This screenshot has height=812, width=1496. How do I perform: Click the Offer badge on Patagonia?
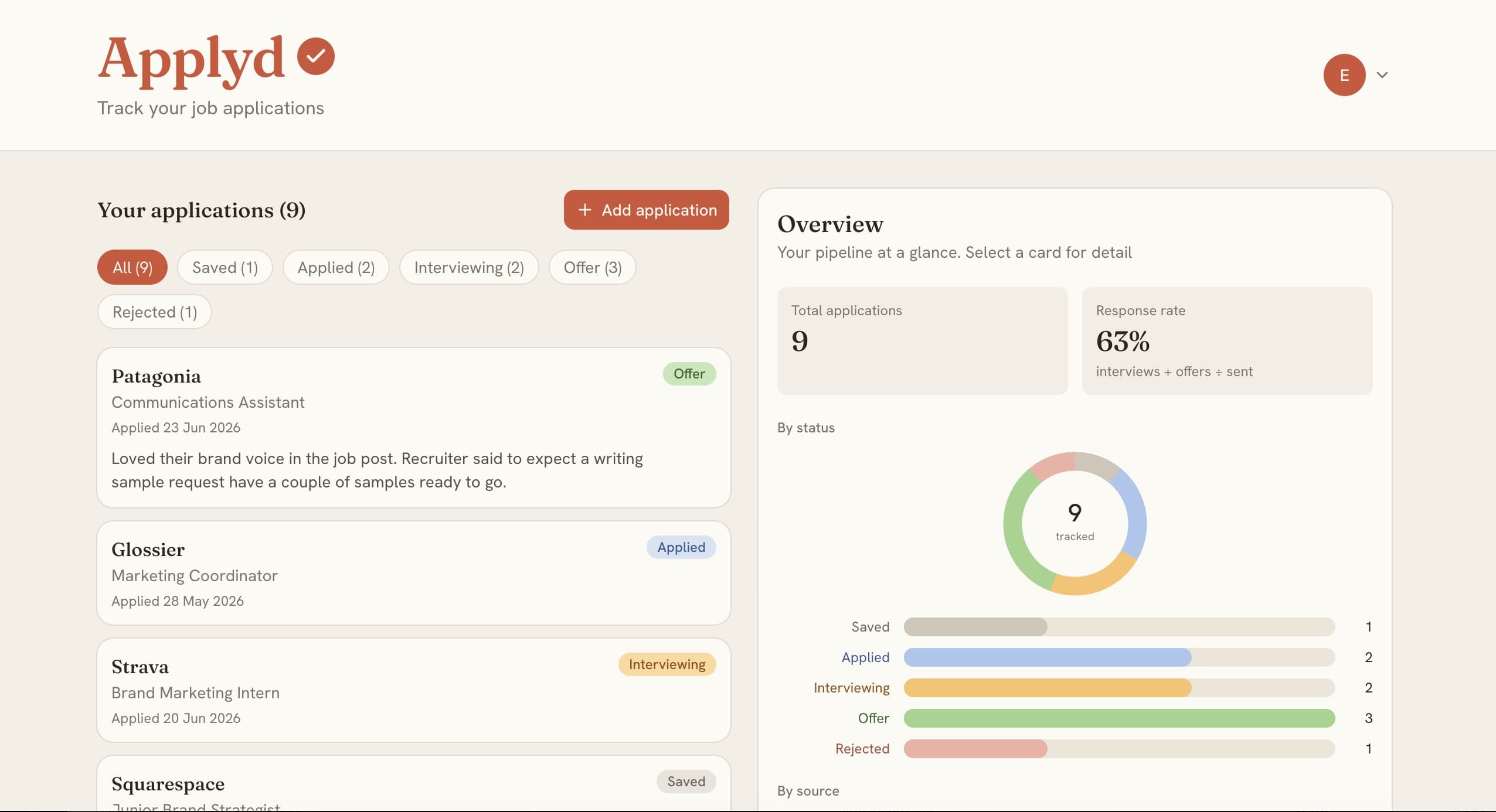pyautogui.click(x=689, y=374)
